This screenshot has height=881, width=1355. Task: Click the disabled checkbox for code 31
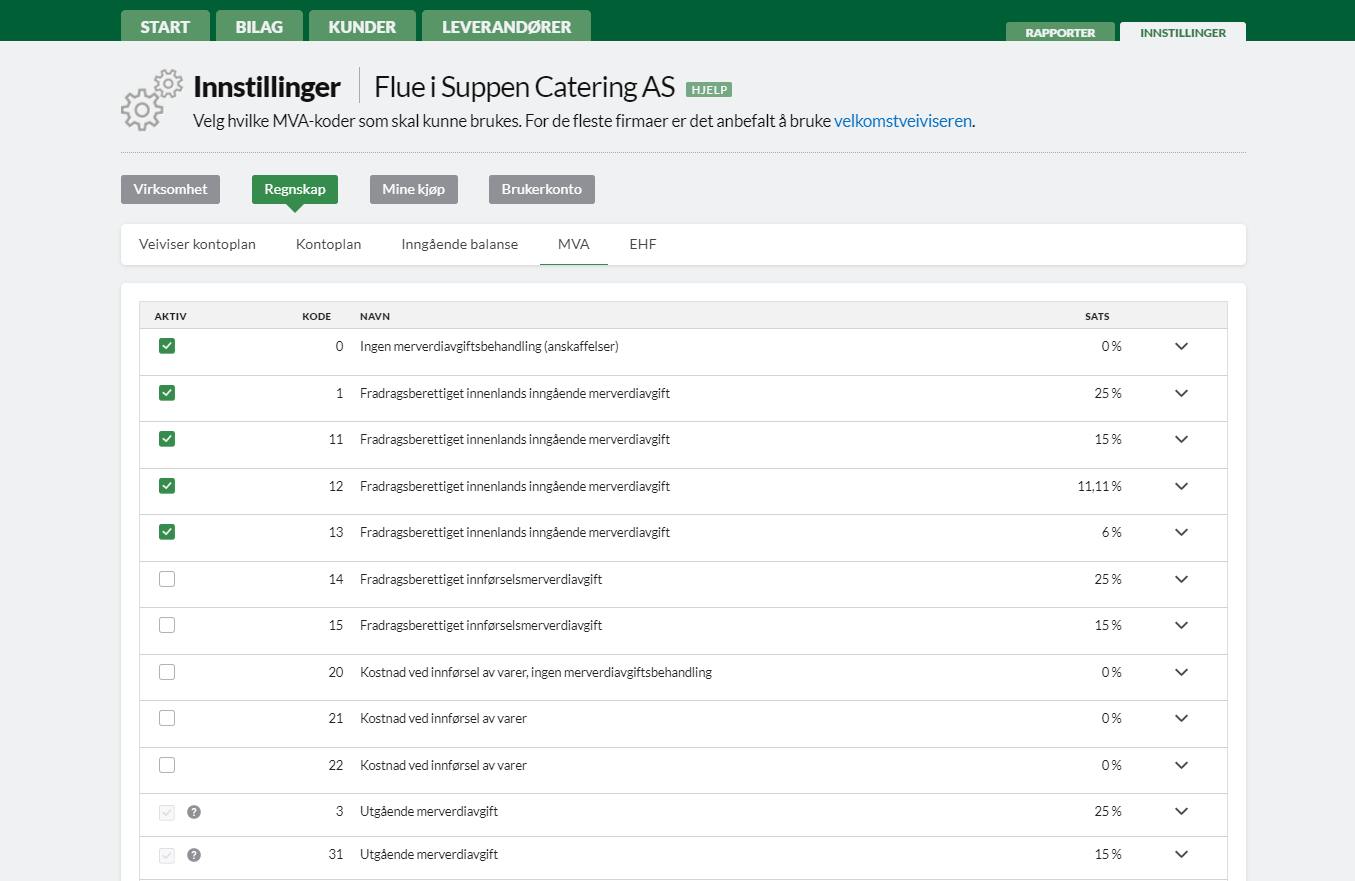coord(167,855)
